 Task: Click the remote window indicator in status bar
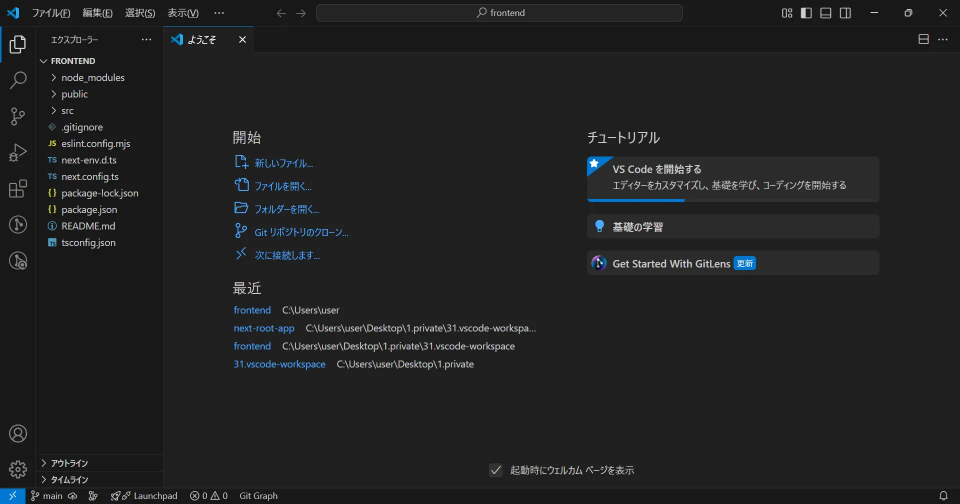coord(12,496)
